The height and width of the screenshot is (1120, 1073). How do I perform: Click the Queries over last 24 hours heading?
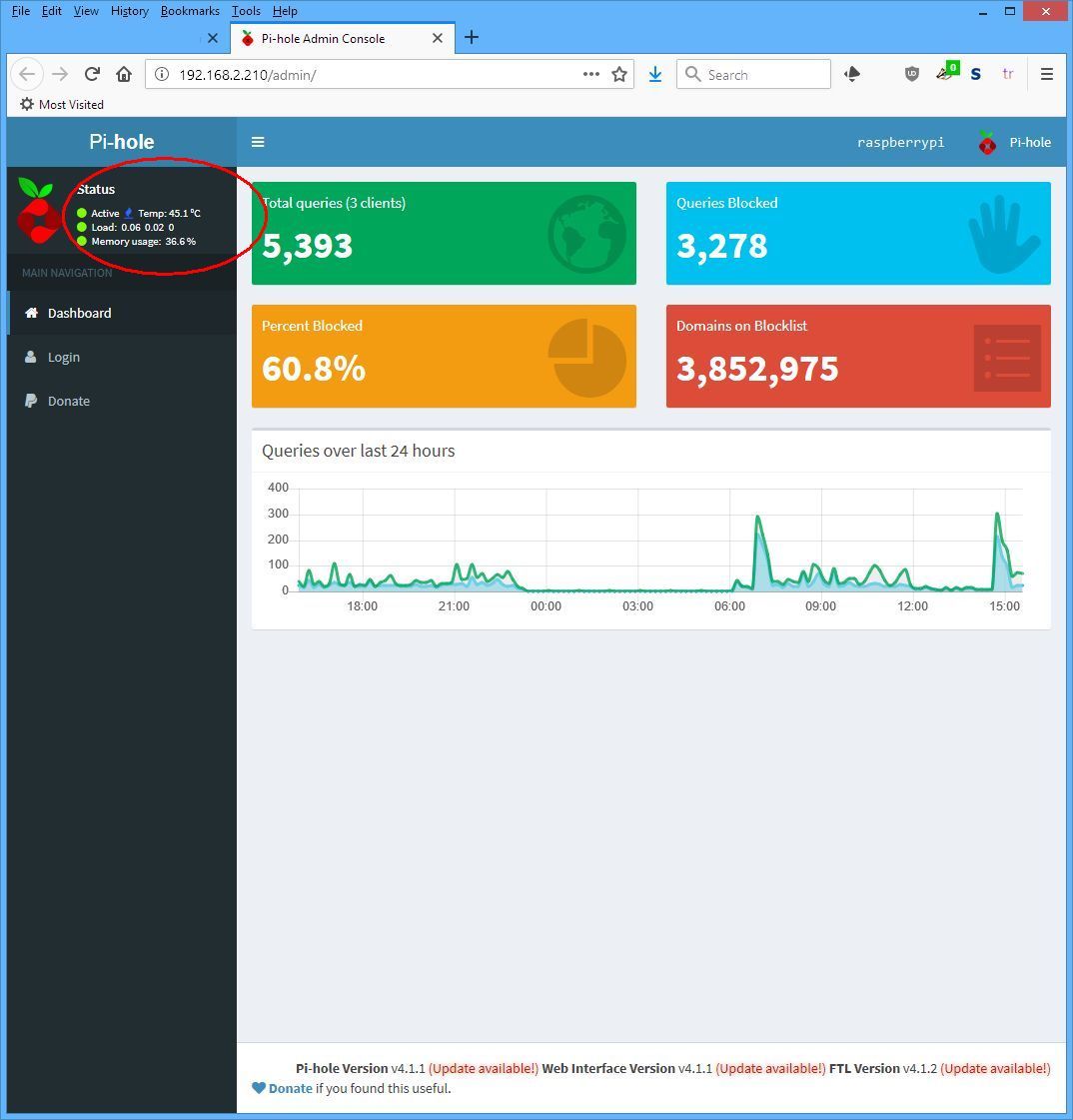358,451
